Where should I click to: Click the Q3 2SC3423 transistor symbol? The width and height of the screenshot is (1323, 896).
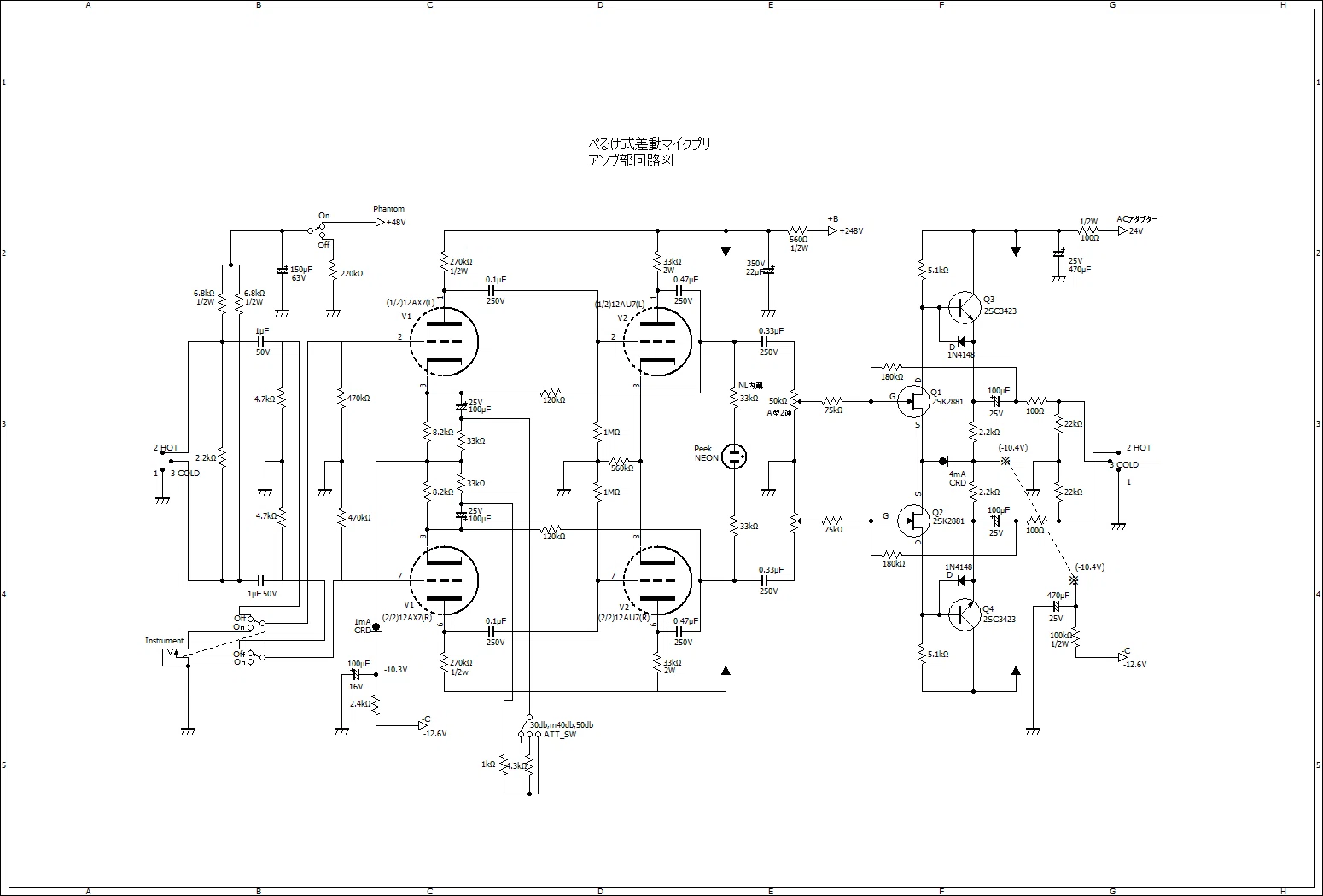(964, 307)
